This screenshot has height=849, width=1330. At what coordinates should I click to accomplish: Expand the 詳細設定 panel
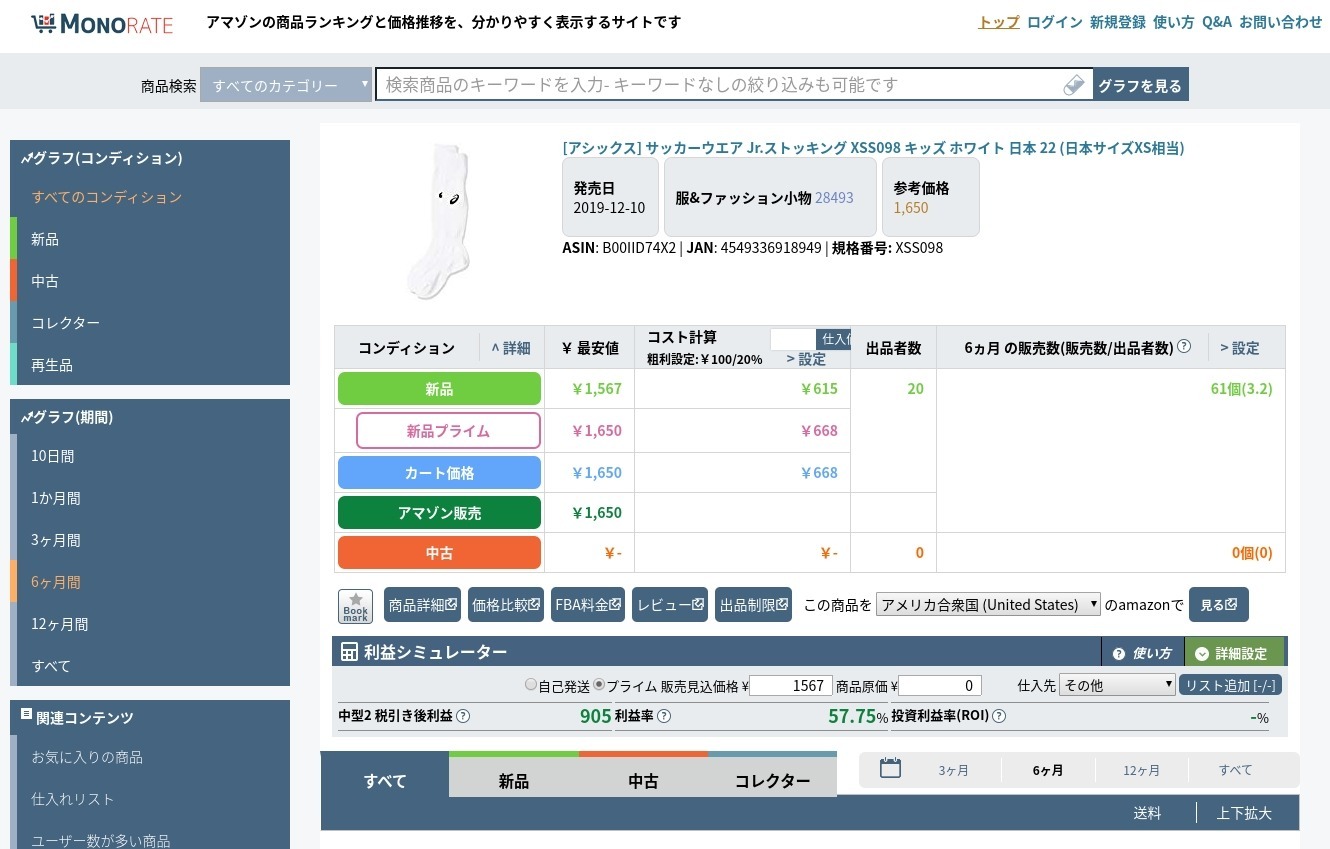1235,653
